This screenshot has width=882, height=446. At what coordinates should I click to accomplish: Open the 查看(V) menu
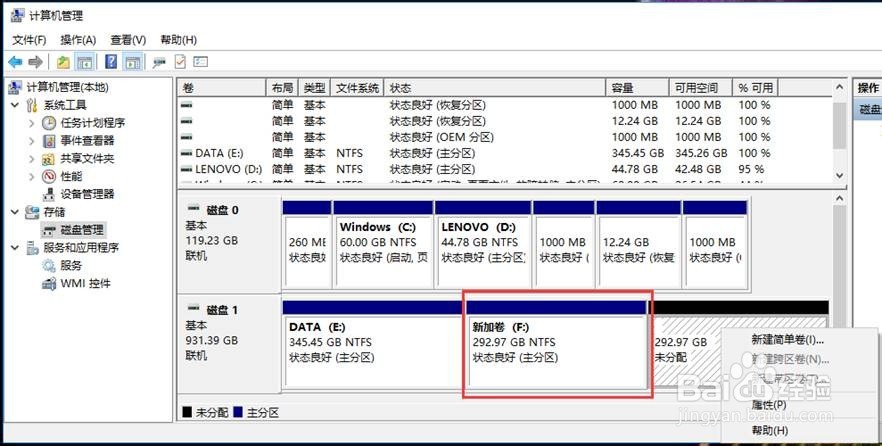[128, 40]
